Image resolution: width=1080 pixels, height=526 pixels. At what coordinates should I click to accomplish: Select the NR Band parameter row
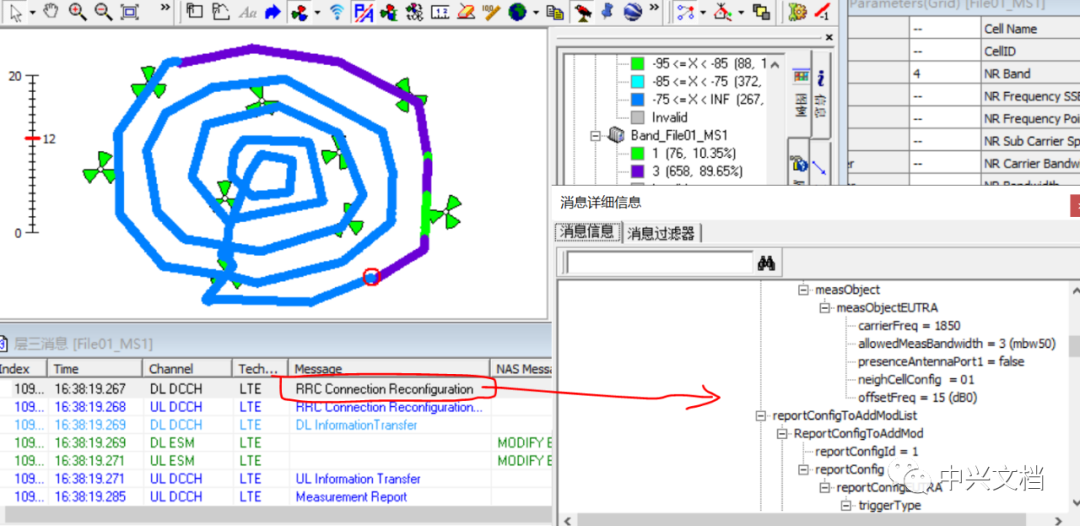(964, 74)
